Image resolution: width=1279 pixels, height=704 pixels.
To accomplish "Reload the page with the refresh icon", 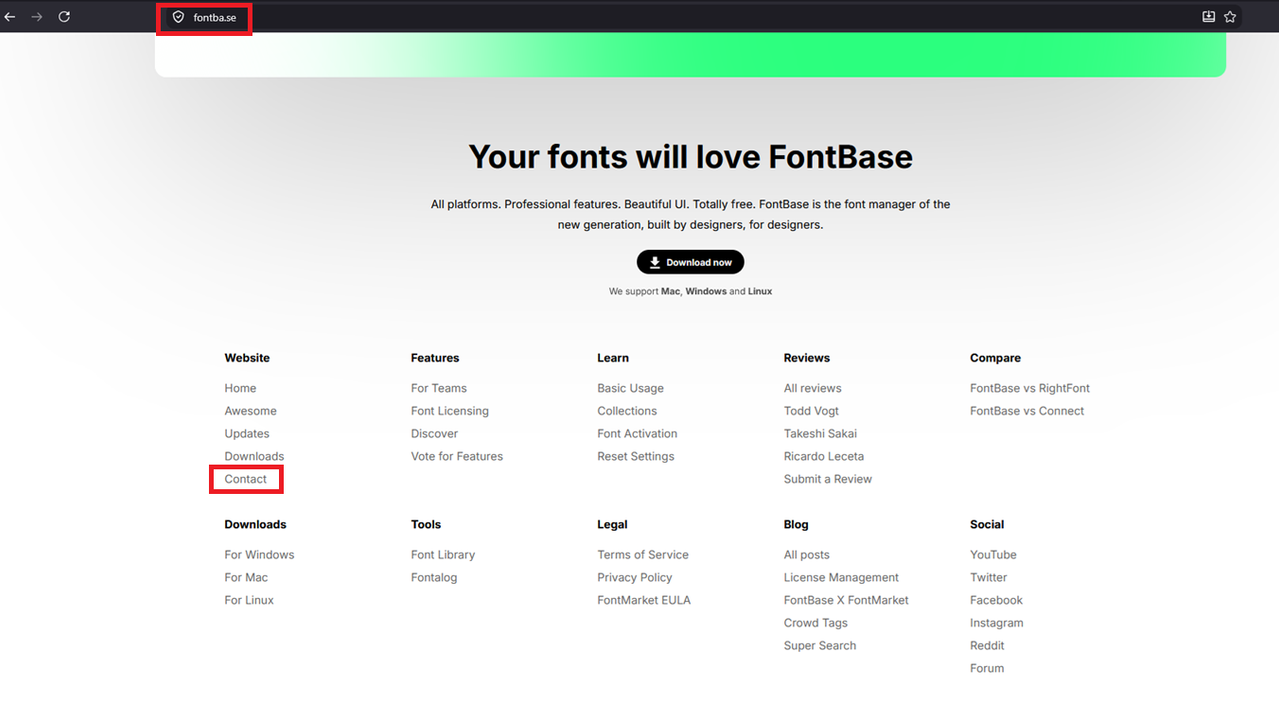I will click(64, 17).
